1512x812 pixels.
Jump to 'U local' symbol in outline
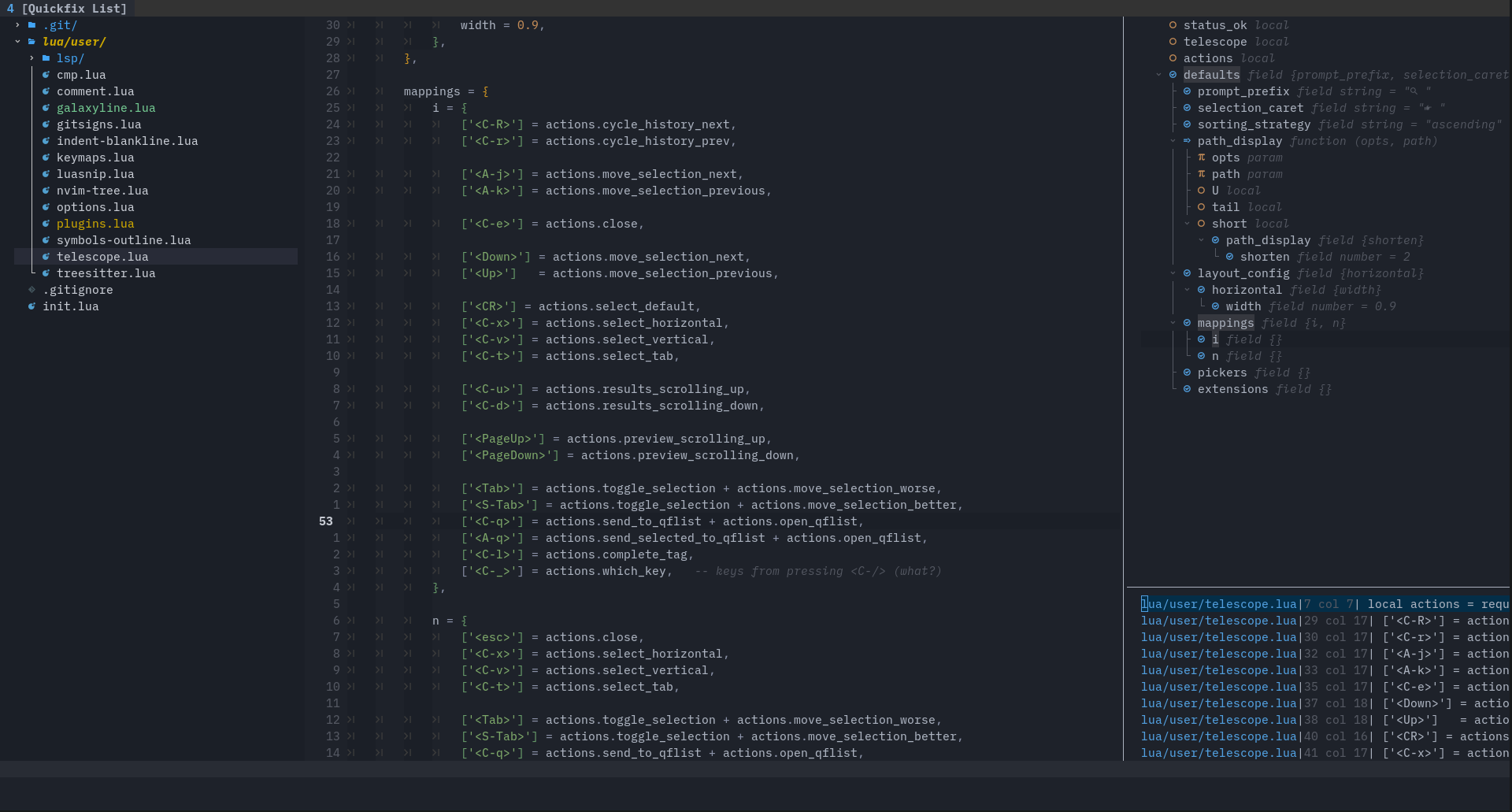tap(1236, 191)
